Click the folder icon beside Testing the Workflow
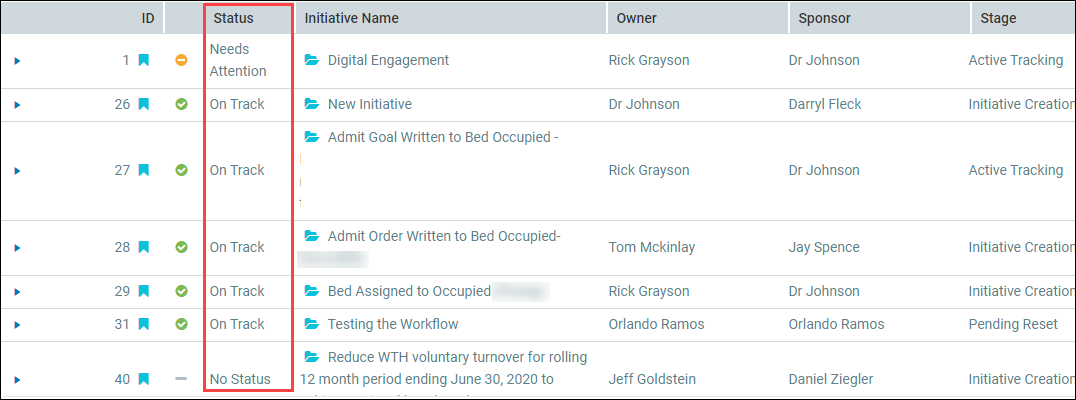The width and height of the screenshot is (1076, 400). [x=312, y=324]
